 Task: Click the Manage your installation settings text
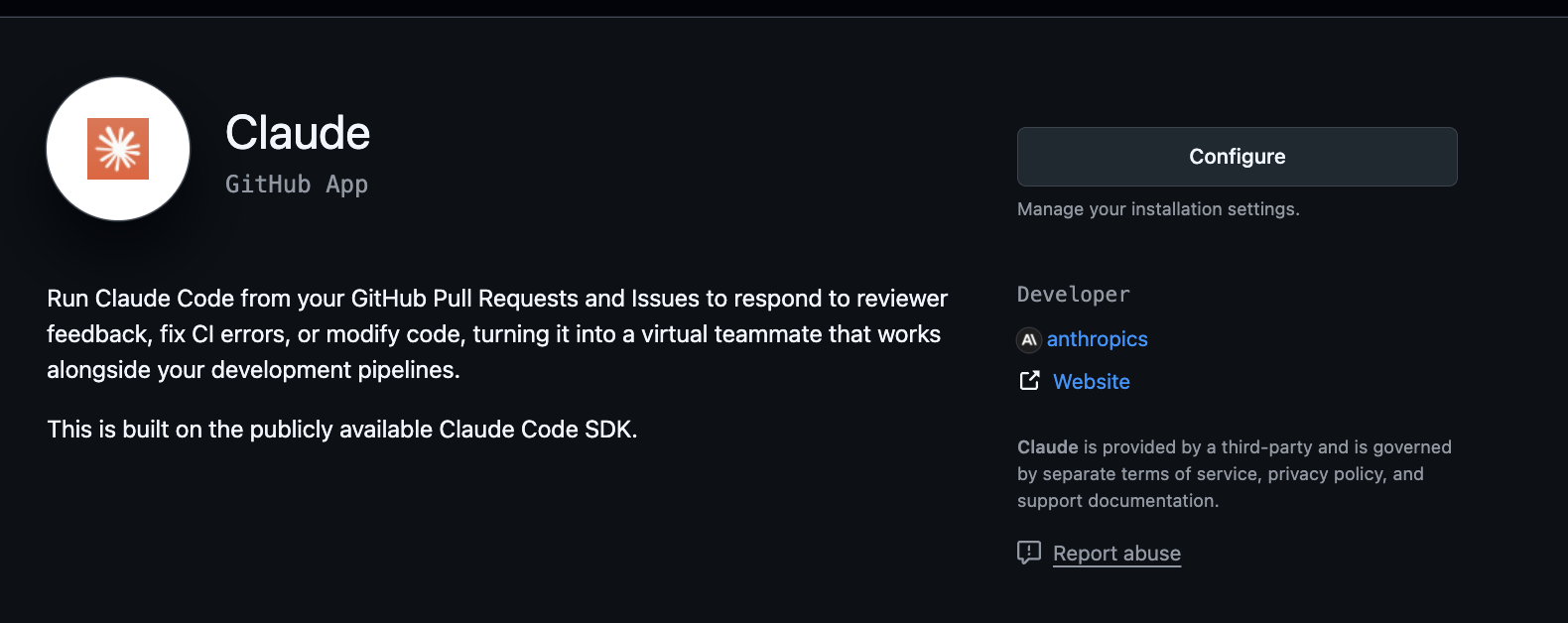click(1158, 209)
